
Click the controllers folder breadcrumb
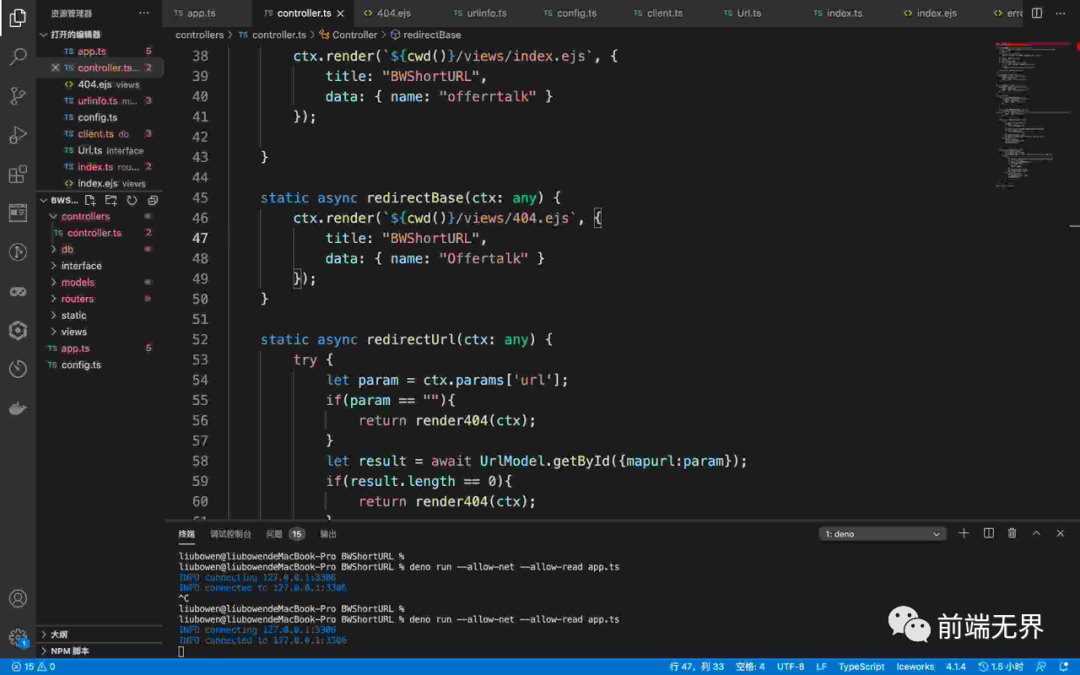click(199, 34)
